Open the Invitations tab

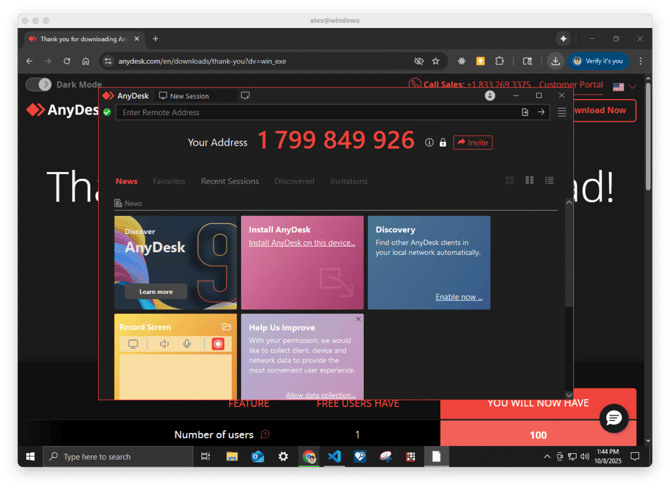click(349, 181)
